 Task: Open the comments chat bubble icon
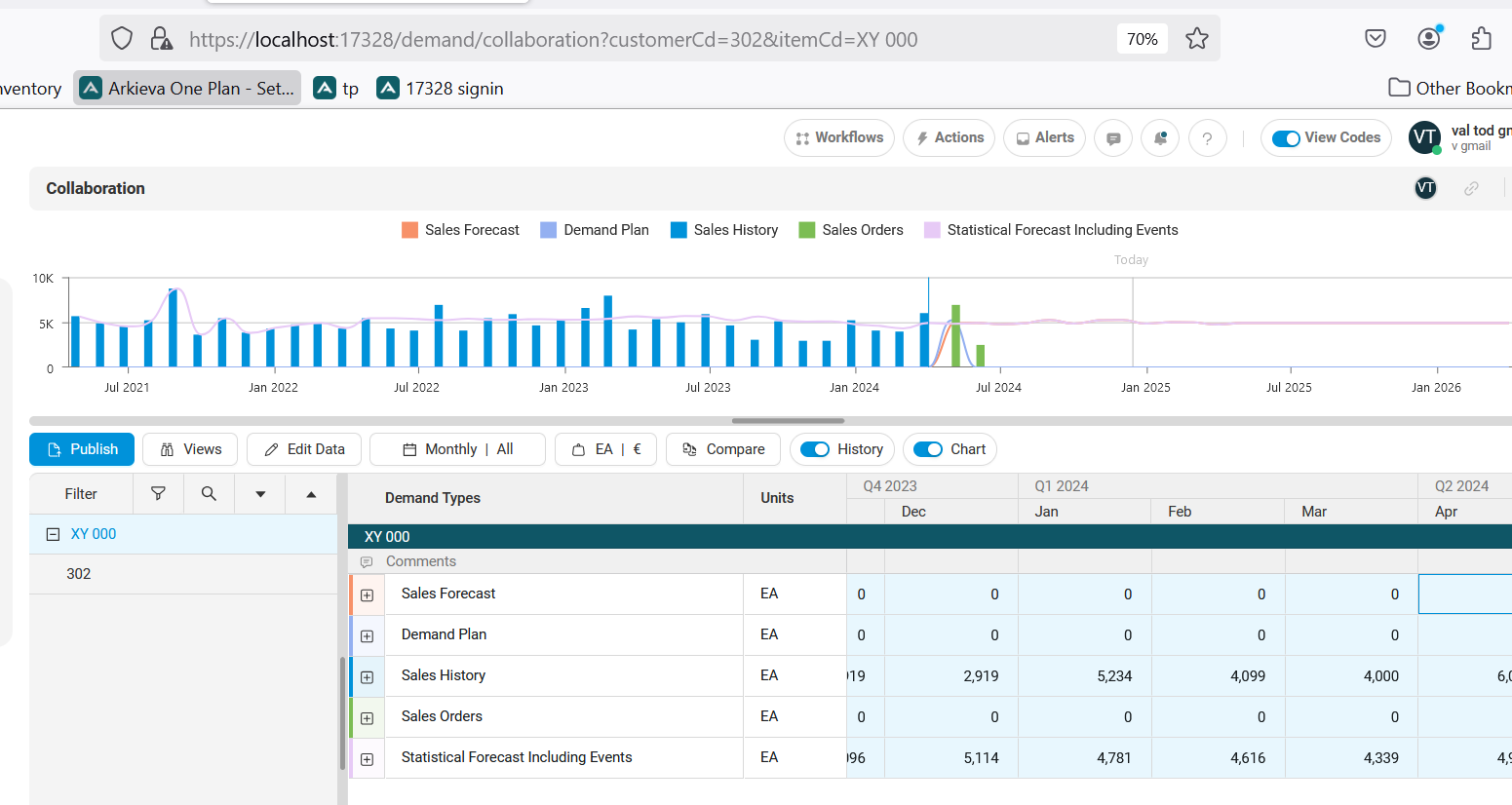pos(1113,138)
